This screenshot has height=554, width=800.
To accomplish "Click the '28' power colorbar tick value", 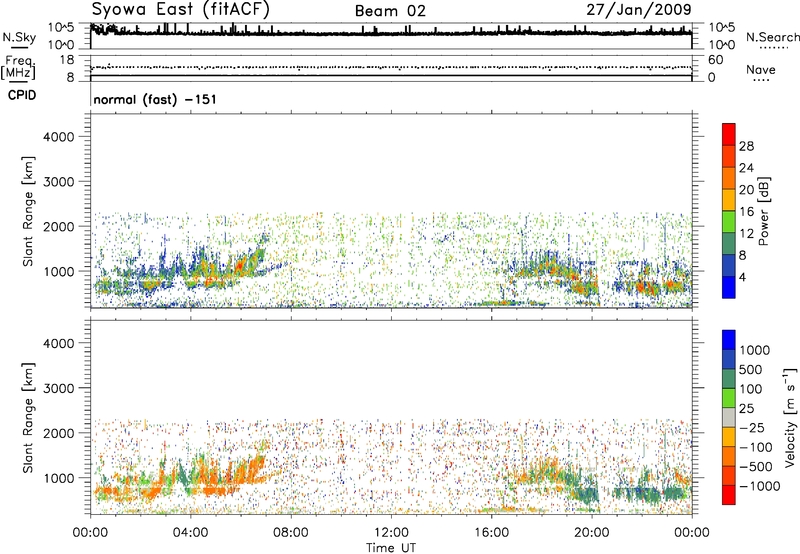I will click(746, 146).
